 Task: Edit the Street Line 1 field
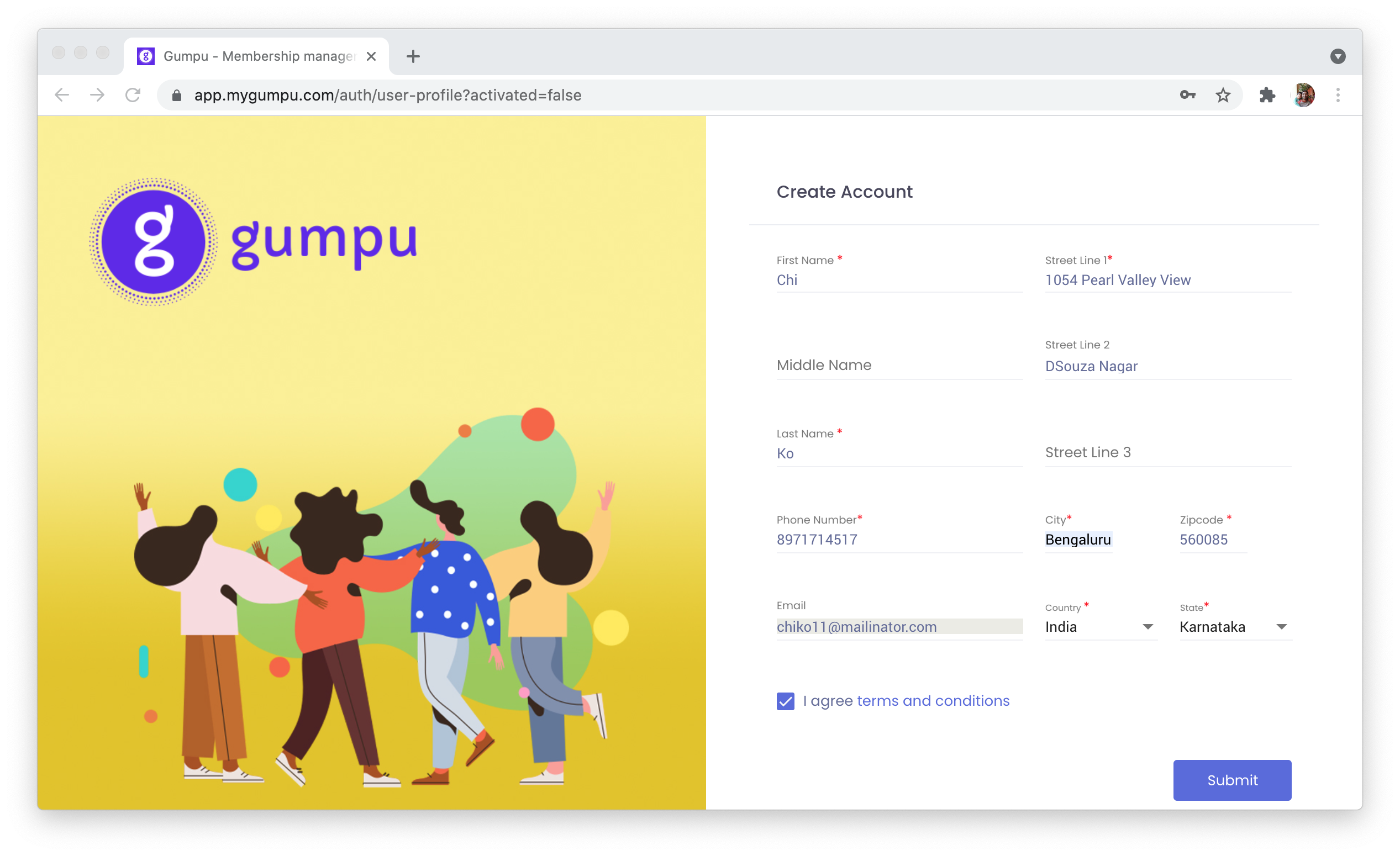[1168, 280]
